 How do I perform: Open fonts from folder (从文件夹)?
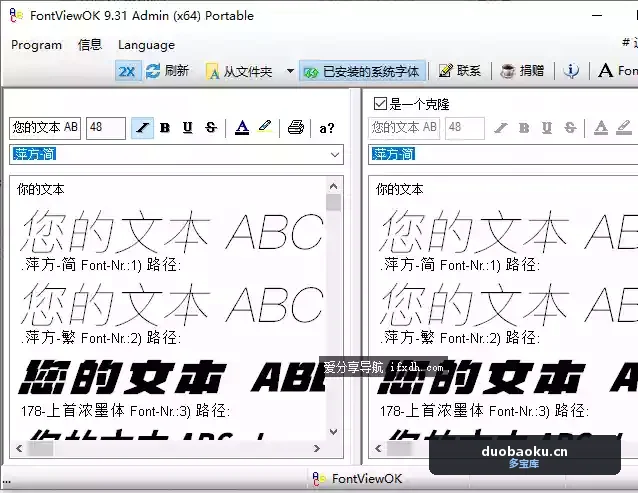click(x=239, y=72)
